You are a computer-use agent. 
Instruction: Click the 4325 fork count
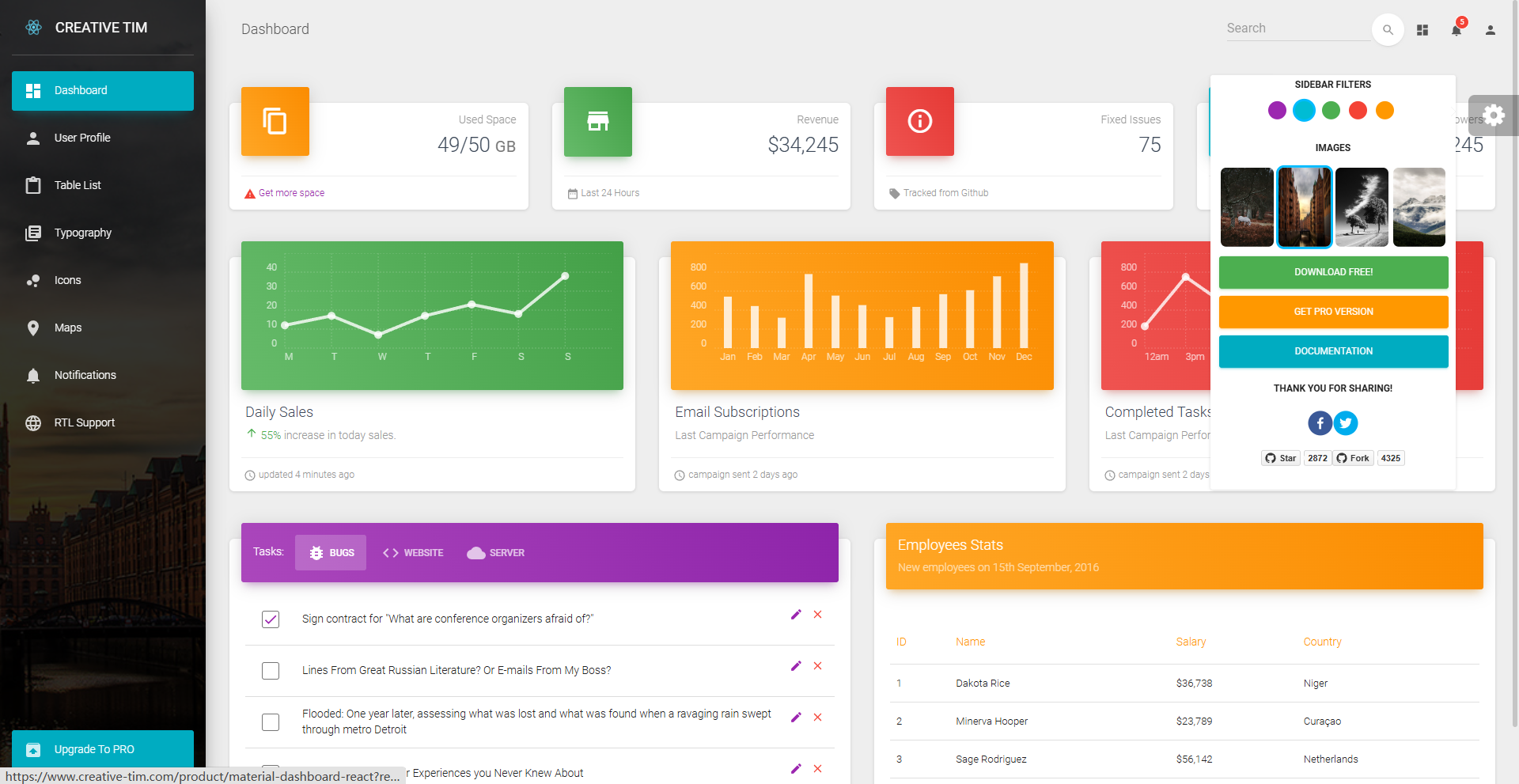(x=1391, y=458)
